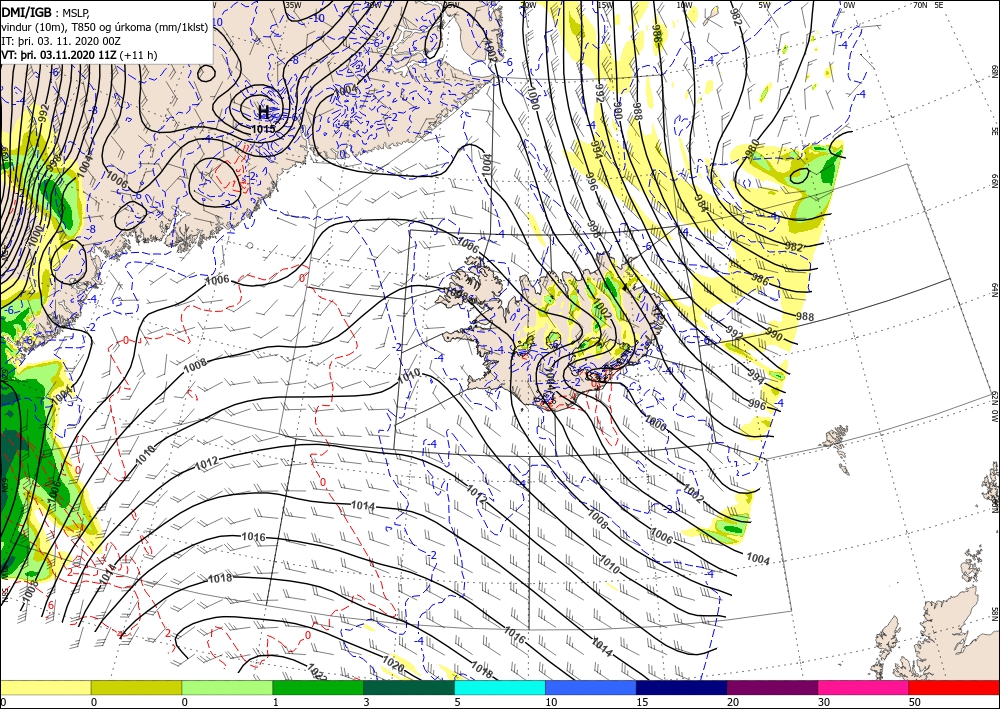Click the 'vindur (10m), T850 og úrkoma' line
Image resolution: width=1000 pixels, height=709 pixels.
point(104,26)
